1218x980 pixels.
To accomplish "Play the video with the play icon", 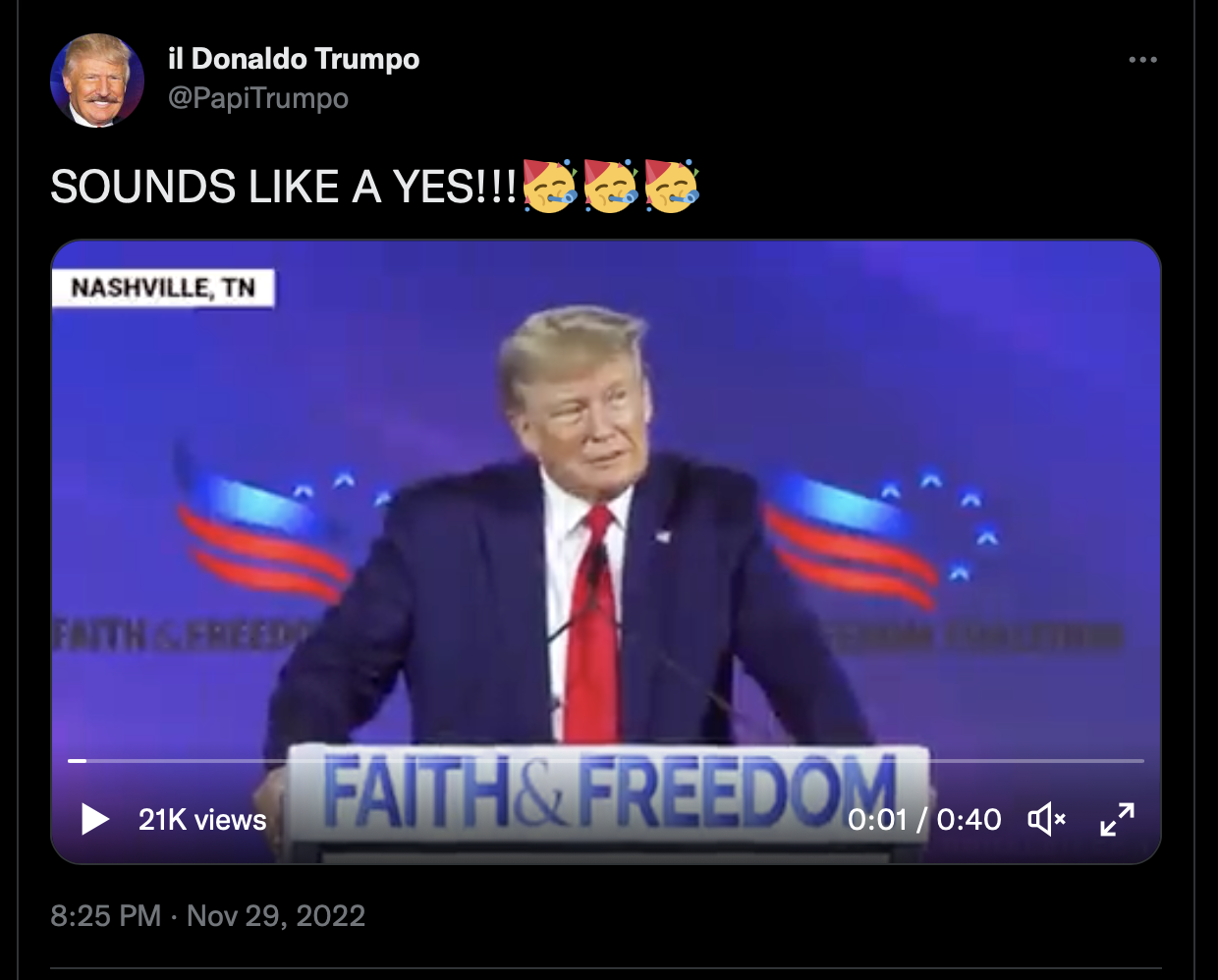I will [94, 819].
